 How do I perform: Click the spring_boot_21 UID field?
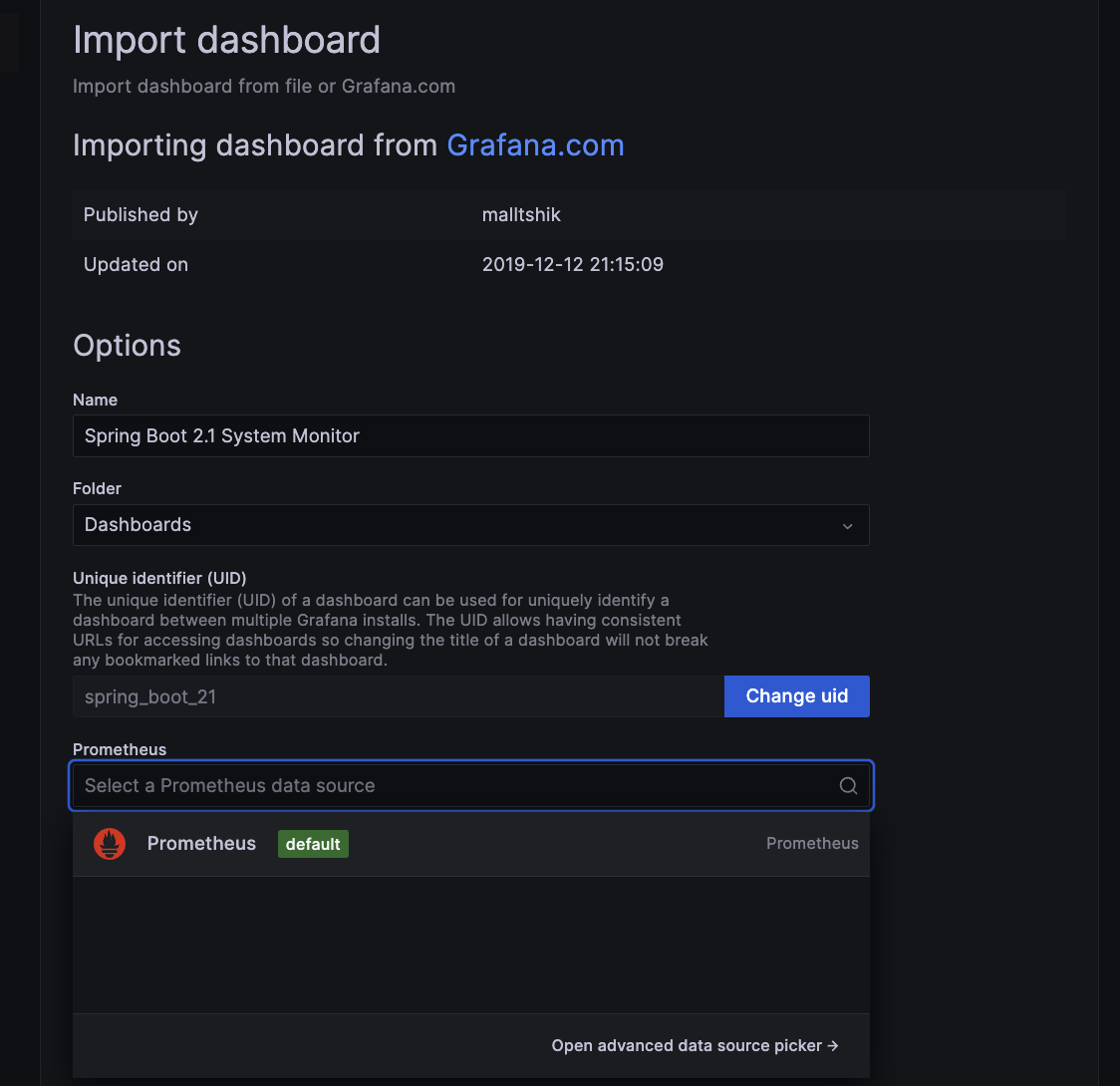pos(398,696)
